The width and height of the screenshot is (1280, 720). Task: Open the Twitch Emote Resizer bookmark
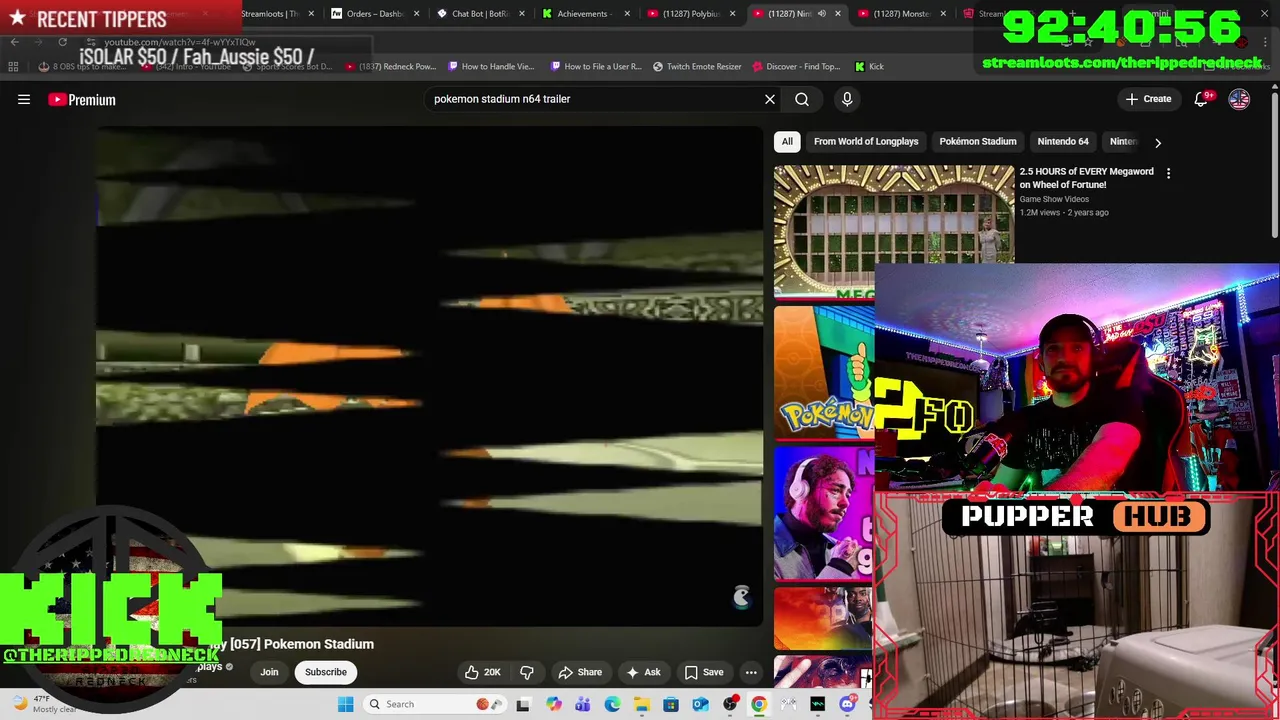[698, 66]
